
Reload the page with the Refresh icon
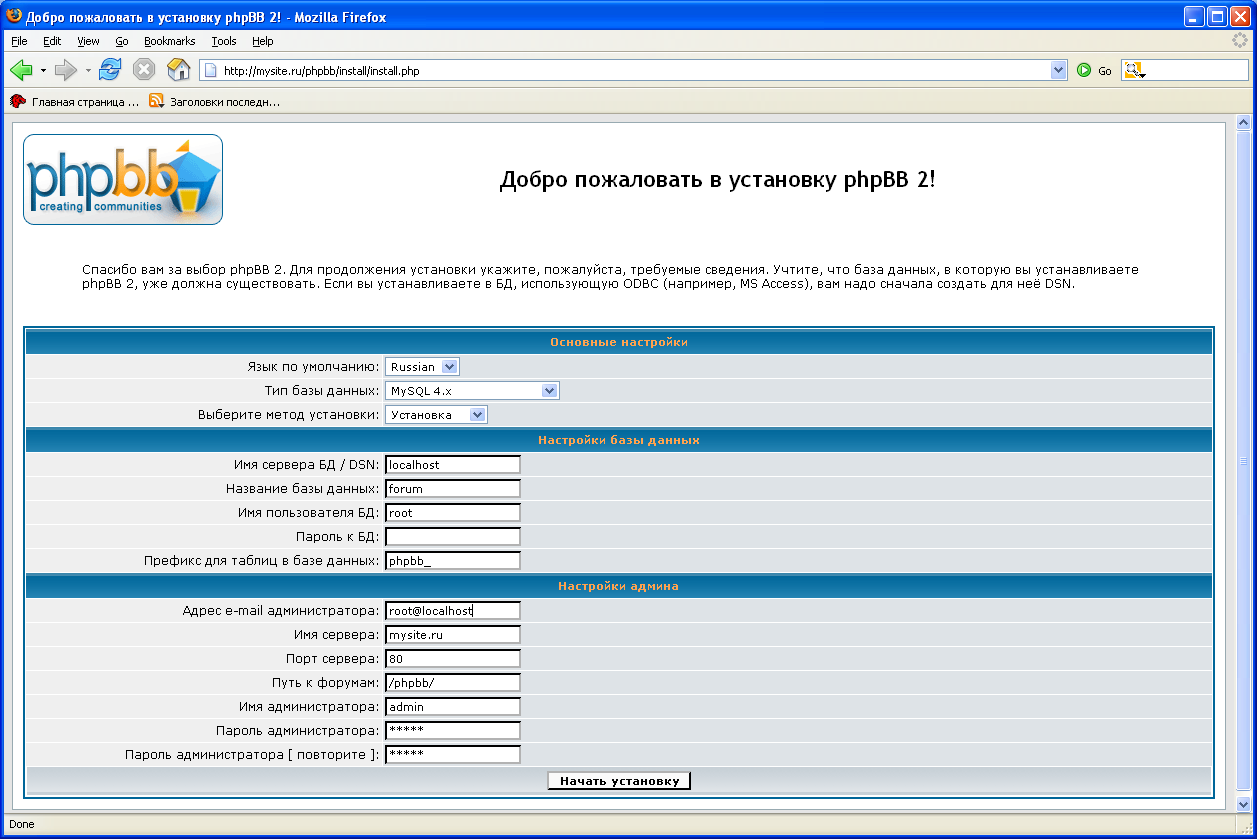point(110,70)
